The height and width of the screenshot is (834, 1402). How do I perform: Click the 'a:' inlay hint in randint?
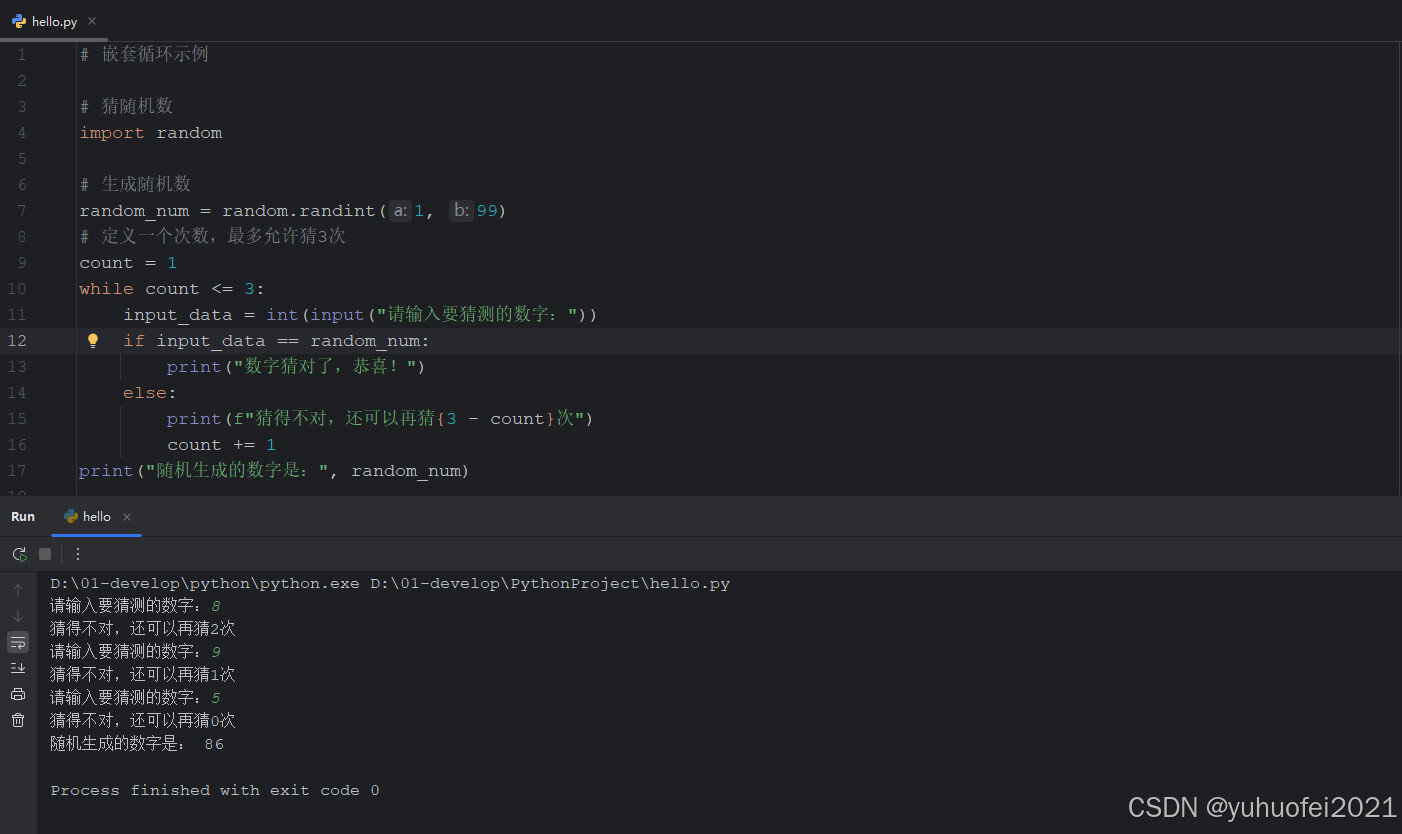click(x=400, y=211)
